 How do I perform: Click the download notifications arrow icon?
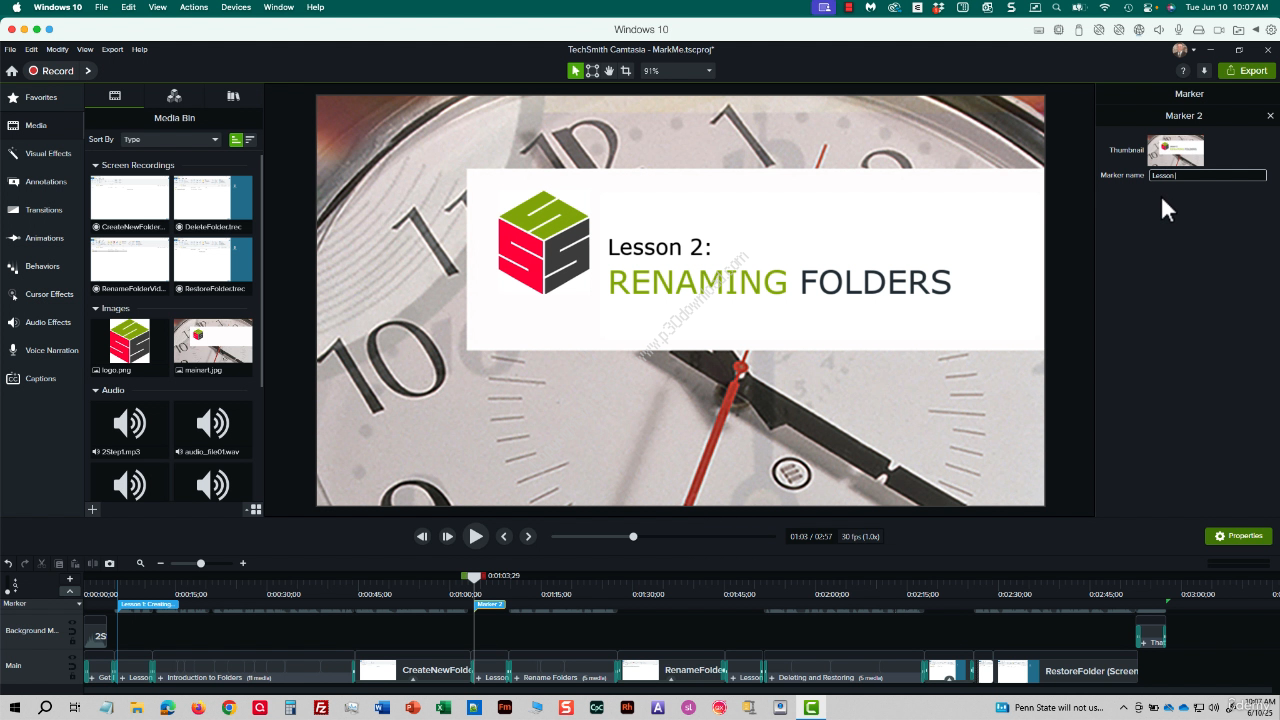click(x=1204, y=71)
